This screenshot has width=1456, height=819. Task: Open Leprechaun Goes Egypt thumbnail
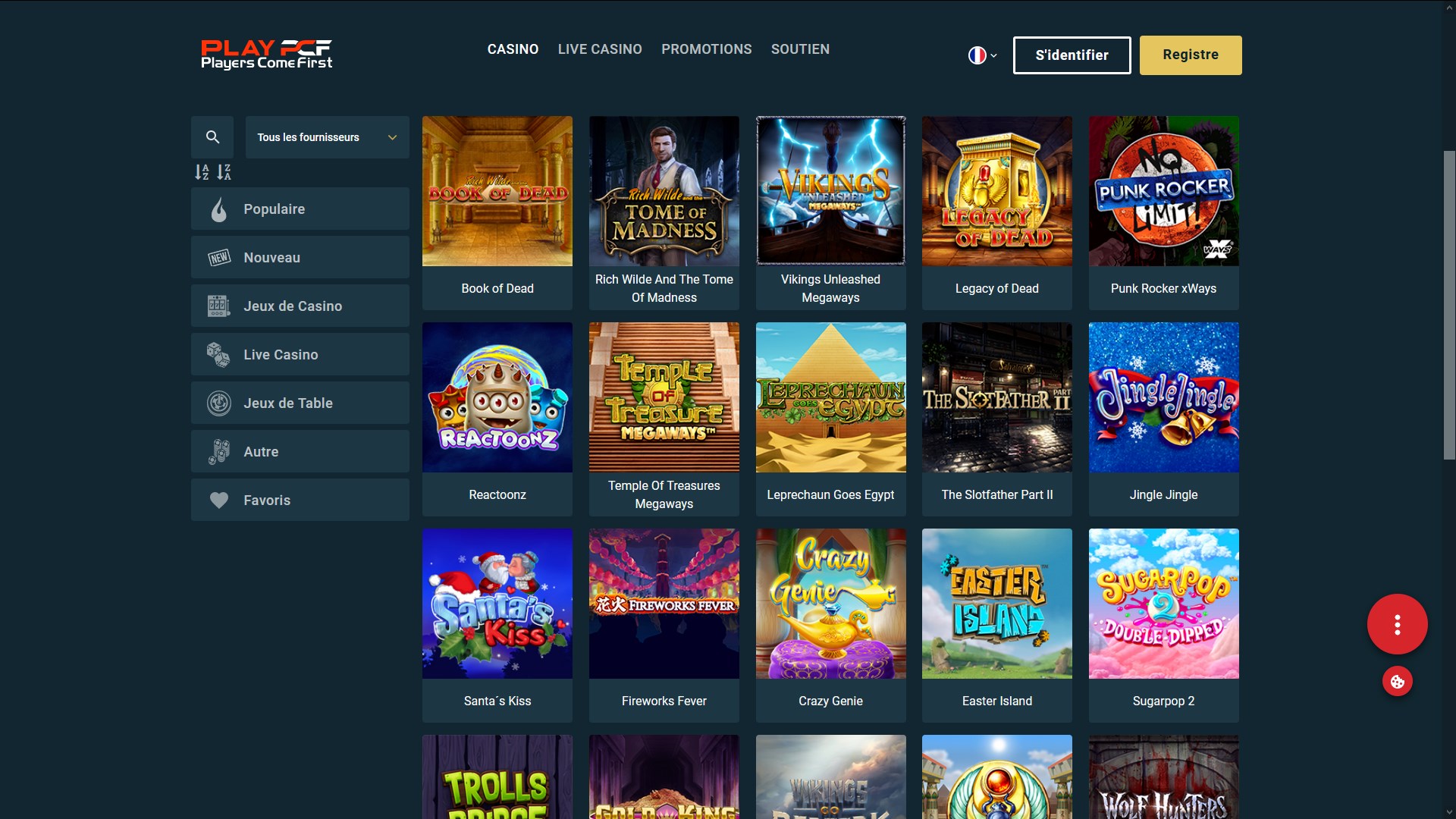pyautogui.click(x=830, y=397)
